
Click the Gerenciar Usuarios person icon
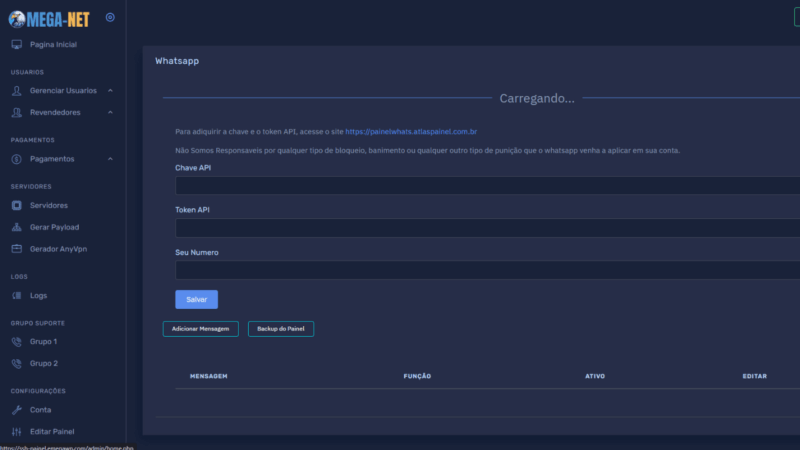click(17, 91)
